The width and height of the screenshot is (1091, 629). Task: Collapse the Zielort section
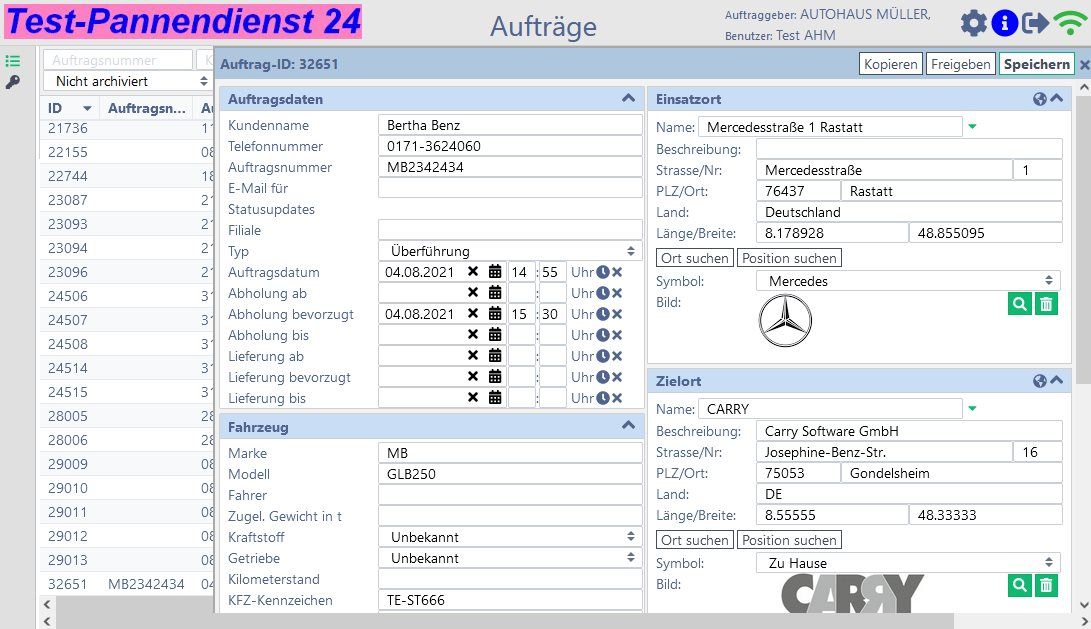1056,381
